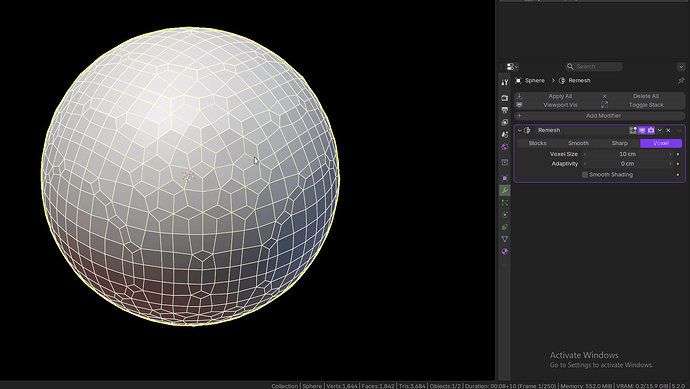
Task: Click the Remesh modifier name field
Action: point(581,130)
